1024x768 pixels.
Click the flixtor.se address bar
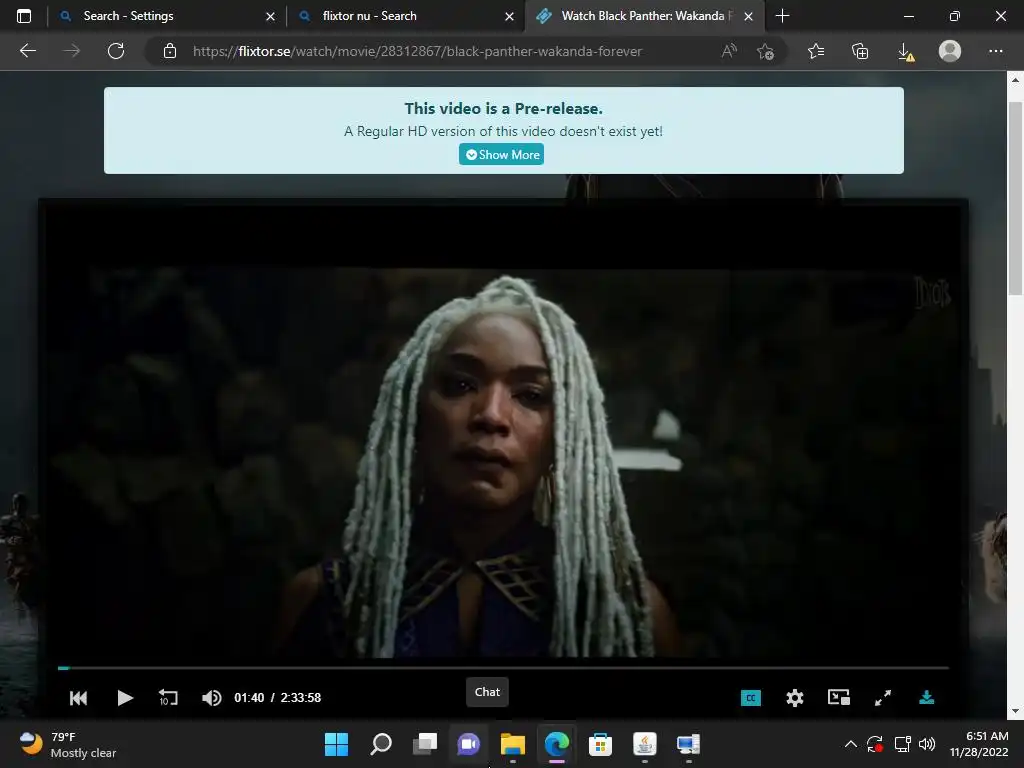click(x=417, y=51)
